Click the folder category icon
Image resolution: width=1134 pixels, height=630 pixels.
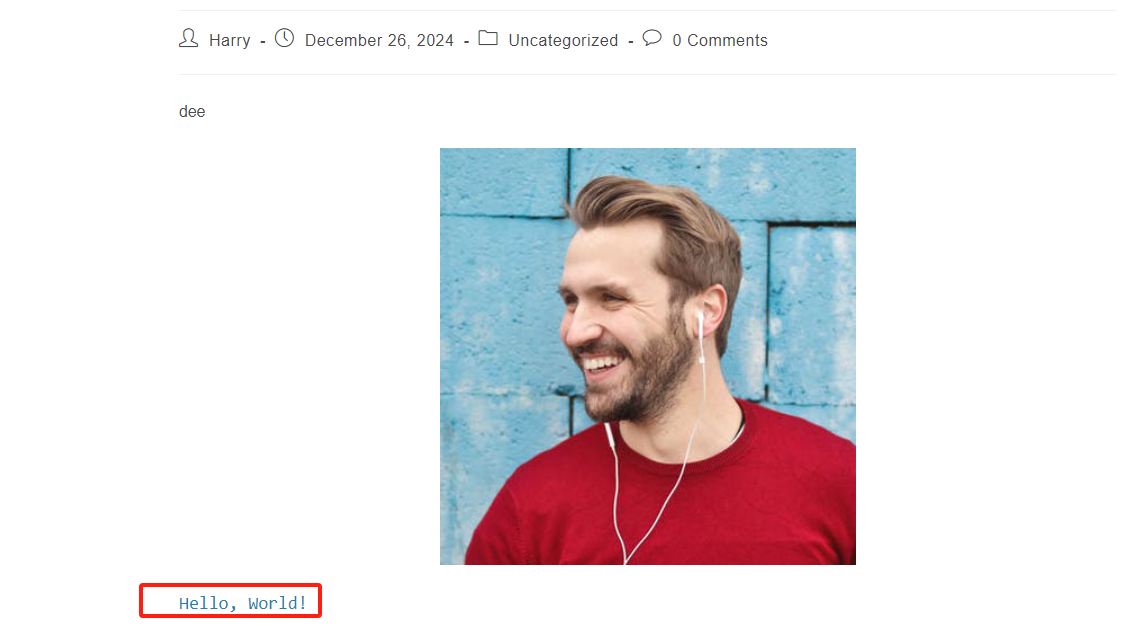488,39
